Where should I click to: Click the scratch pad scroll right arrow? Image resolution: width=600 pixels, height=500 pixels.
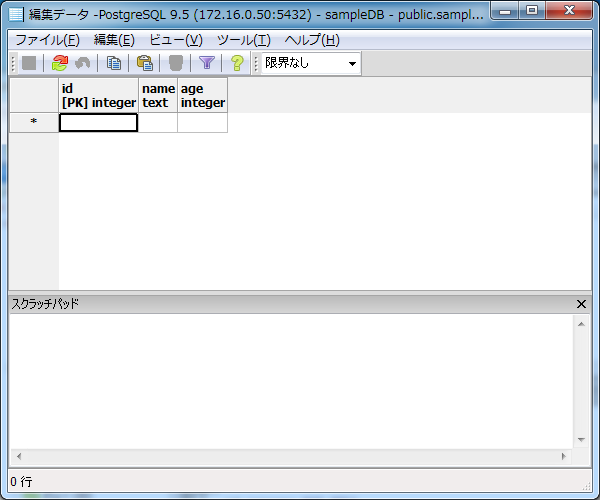(564, 456)
